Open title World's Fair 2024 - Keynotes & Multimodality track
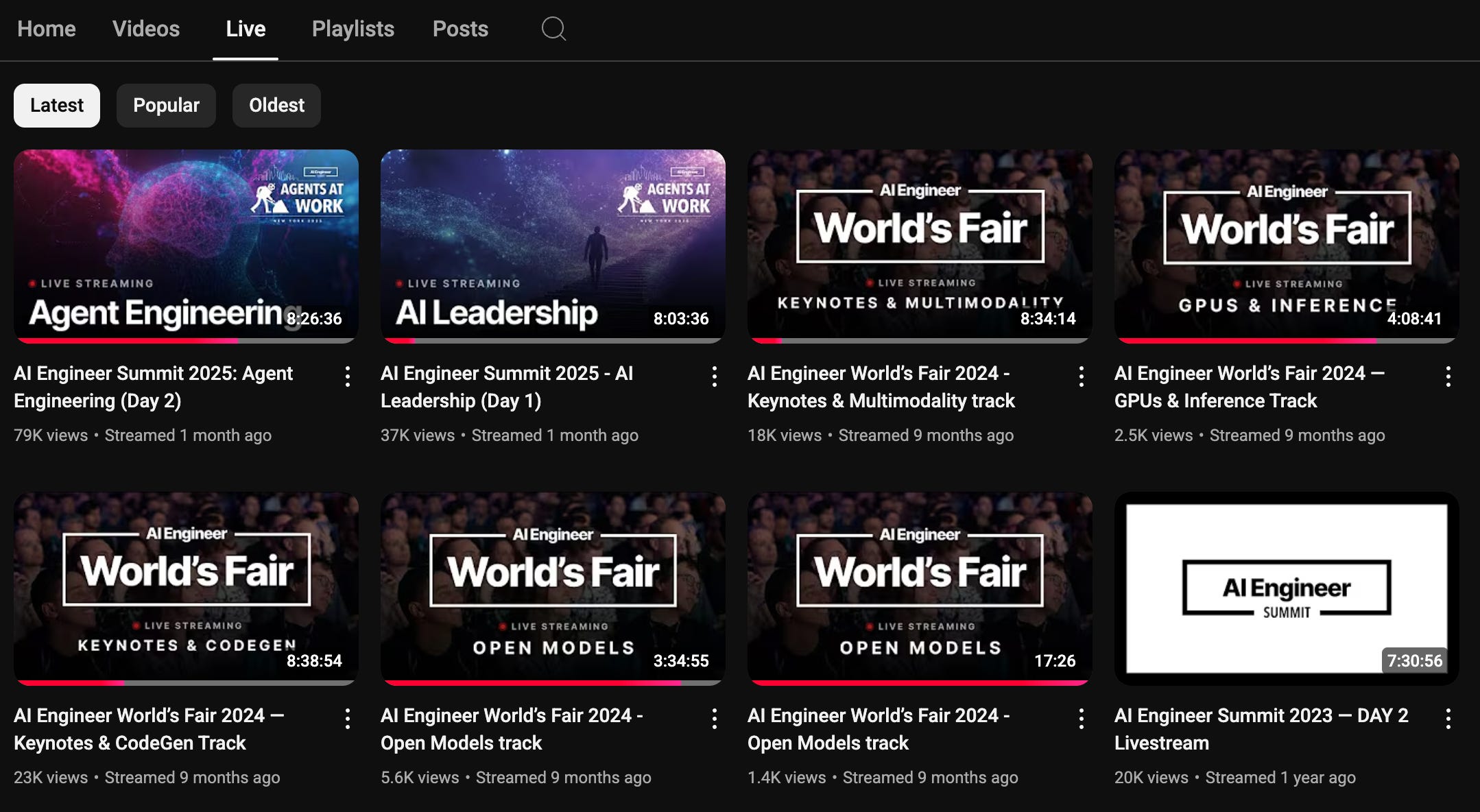This screenshot has width=1480, height=812. click(x=881, y=387)
